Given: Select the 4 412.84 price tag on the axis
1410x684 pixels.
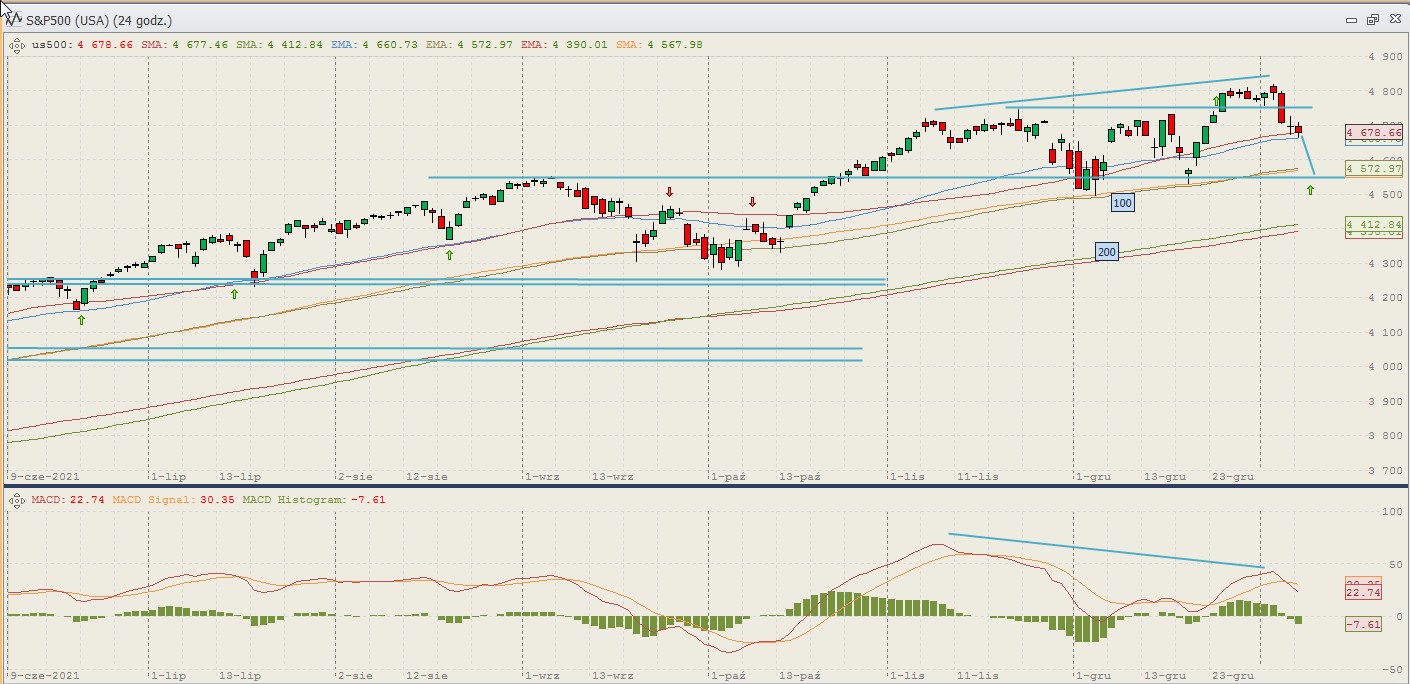Looking at the screenshot, I should [1374, 223].
